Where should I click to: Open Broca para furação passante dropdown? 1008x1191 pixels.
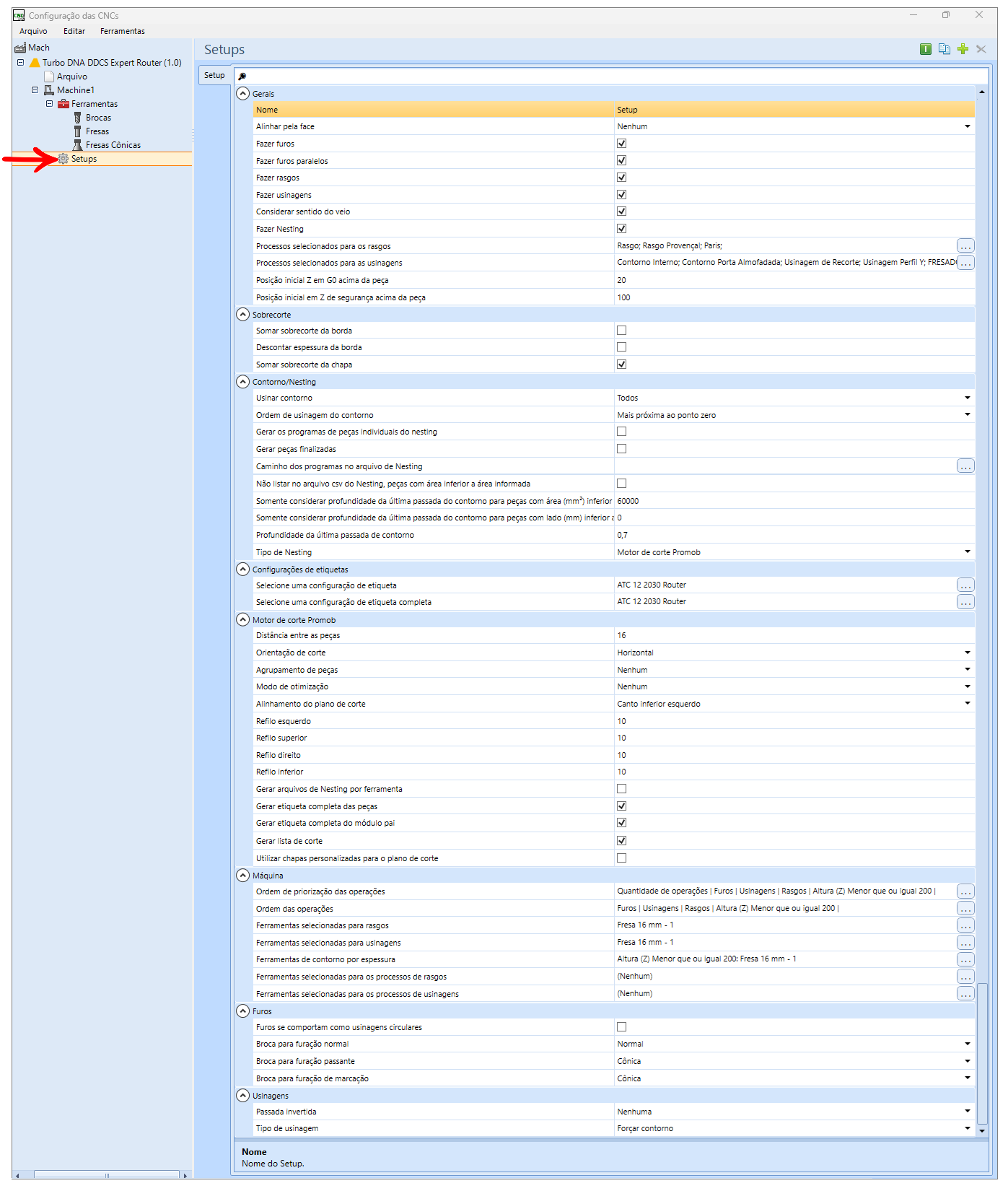967,1061
